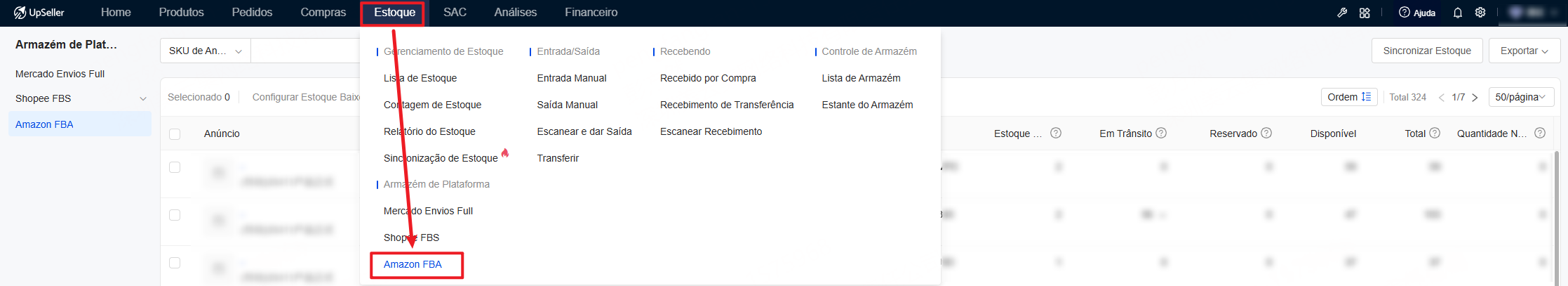Screen dimensions: 1568x286
Task: Open the 50/página page size dropdown
Action: coord(1521,97)
